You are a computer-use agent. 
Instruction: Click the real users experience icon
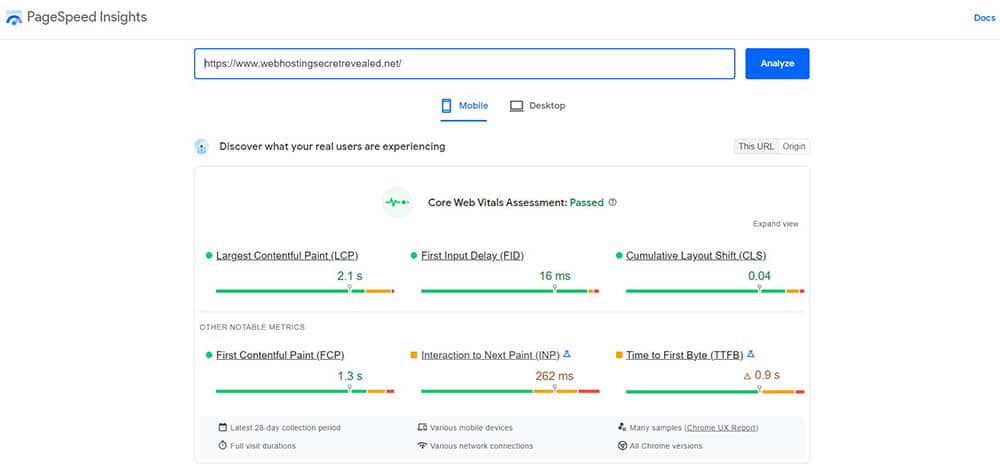[x=202, y=146]
